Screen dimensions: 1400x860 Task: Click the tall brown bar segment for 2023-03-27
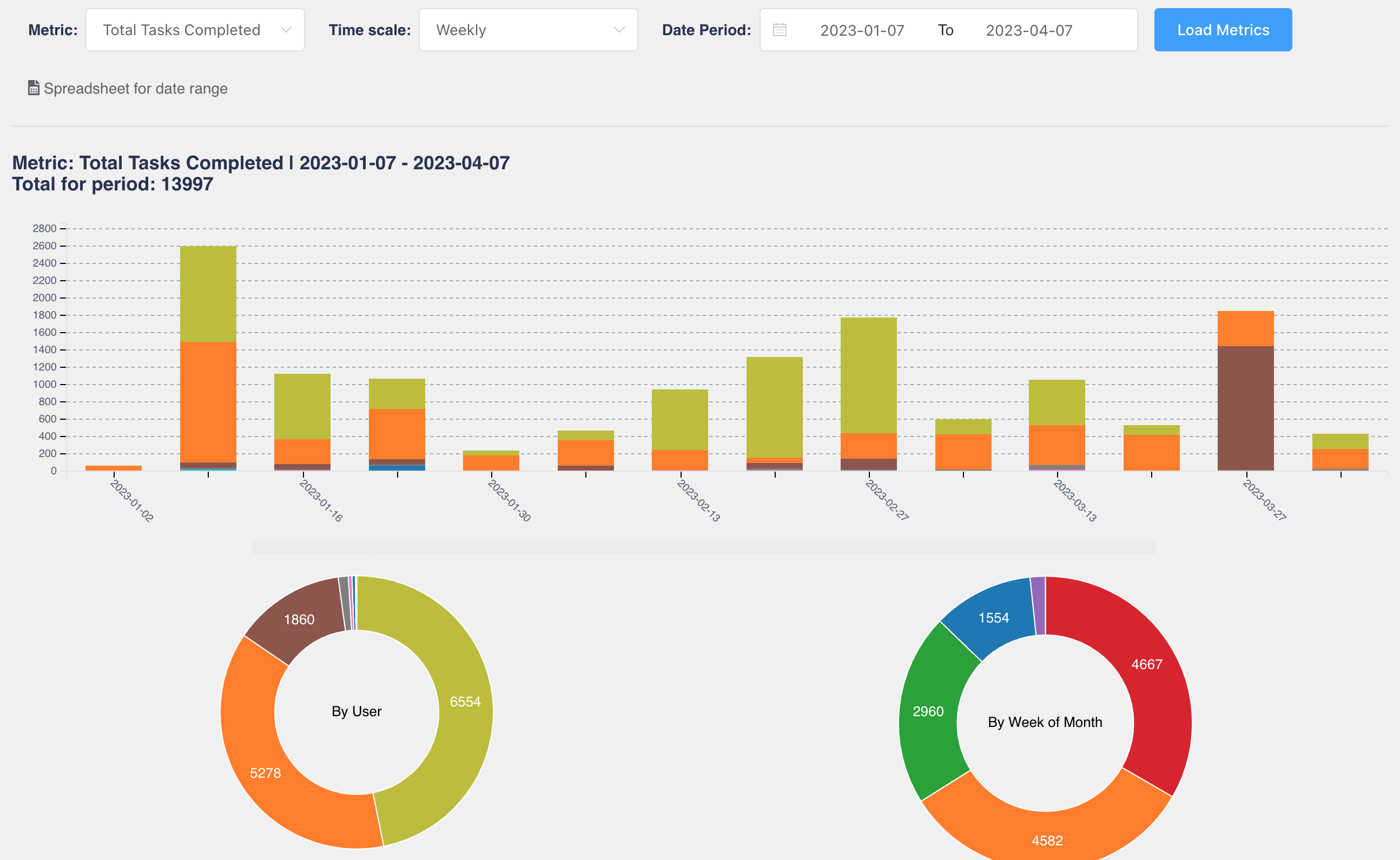click(x=1245, y=408)
